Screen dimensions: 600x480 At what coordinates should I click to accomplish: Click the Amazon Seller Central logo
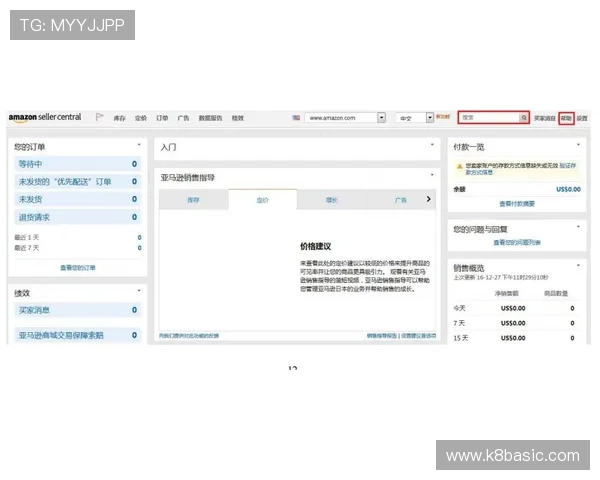[45, 117]
